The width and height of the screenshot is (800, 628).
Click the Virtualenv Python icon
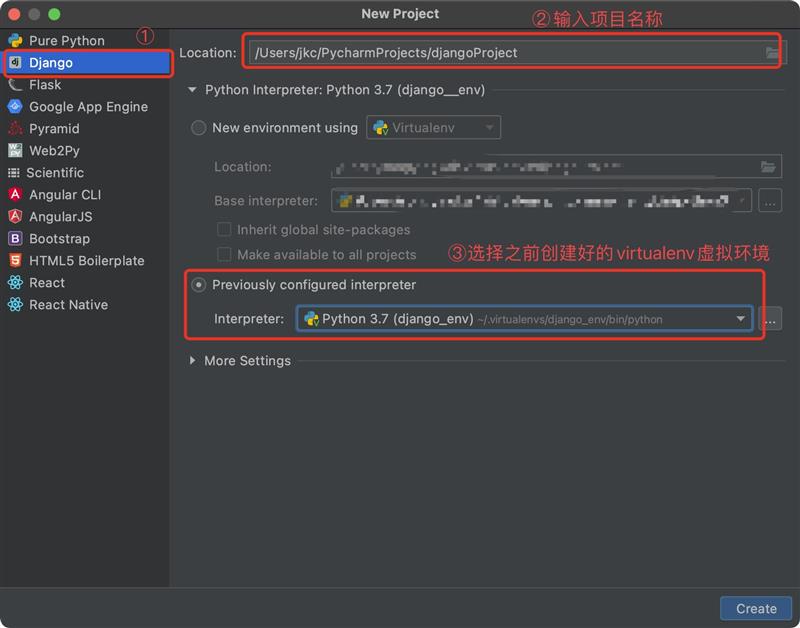pos(381,128)
